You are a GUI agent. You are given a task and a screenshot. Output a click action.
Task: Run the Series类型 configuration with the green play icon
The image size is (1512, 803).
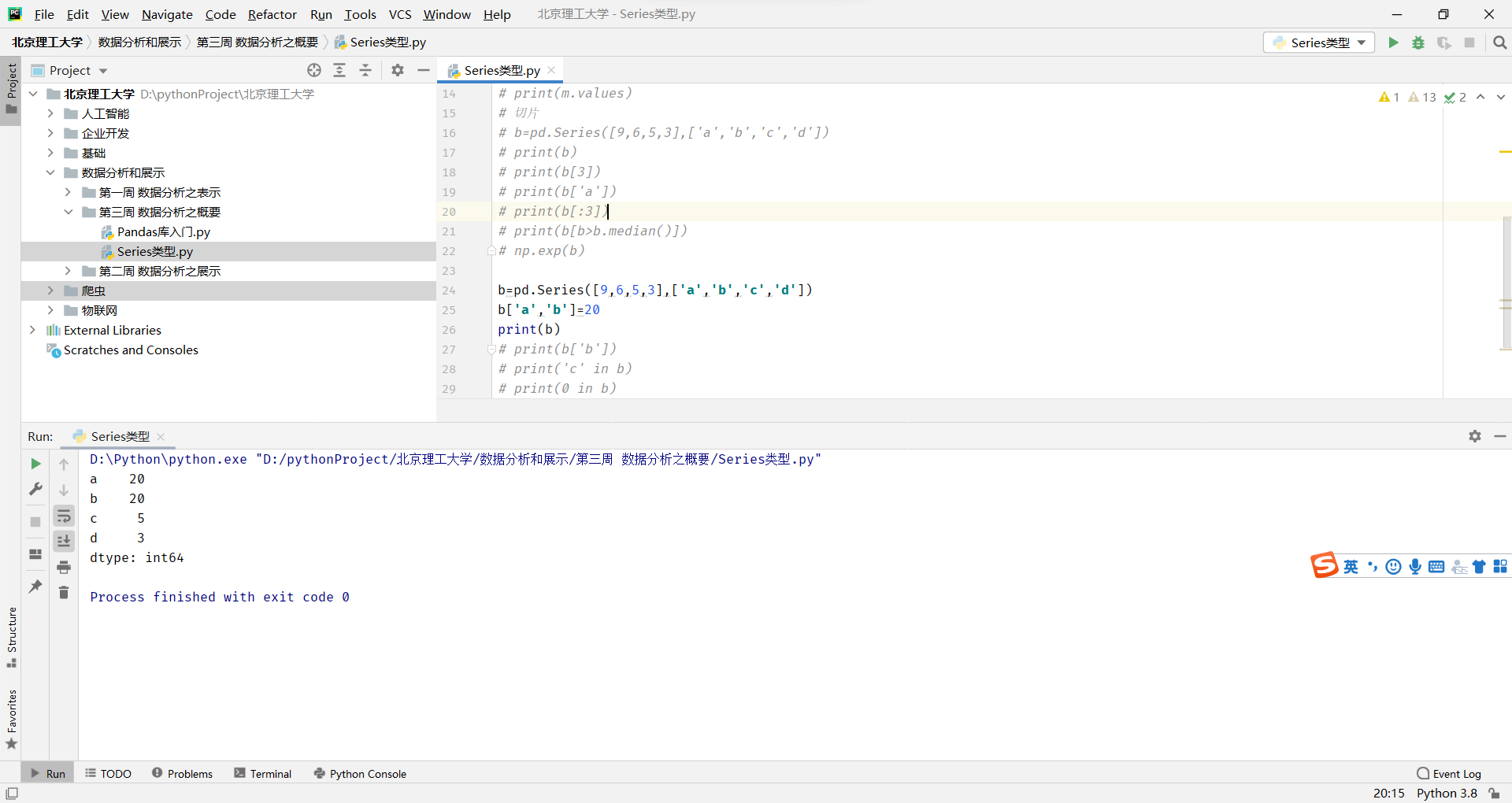1393,43
